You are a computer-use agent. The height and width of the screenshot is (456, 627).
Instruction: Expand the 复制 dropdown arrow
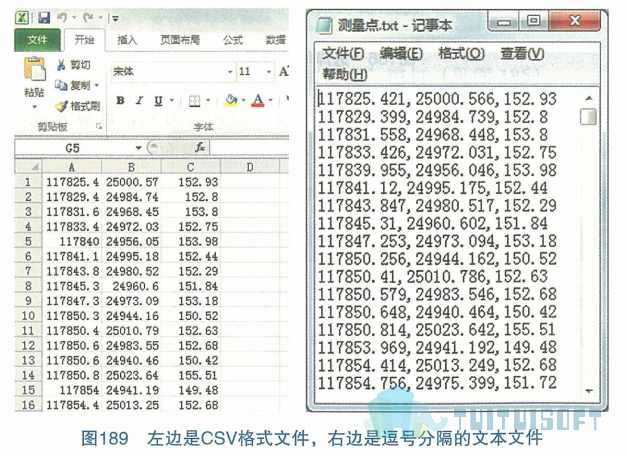[96, 86]
